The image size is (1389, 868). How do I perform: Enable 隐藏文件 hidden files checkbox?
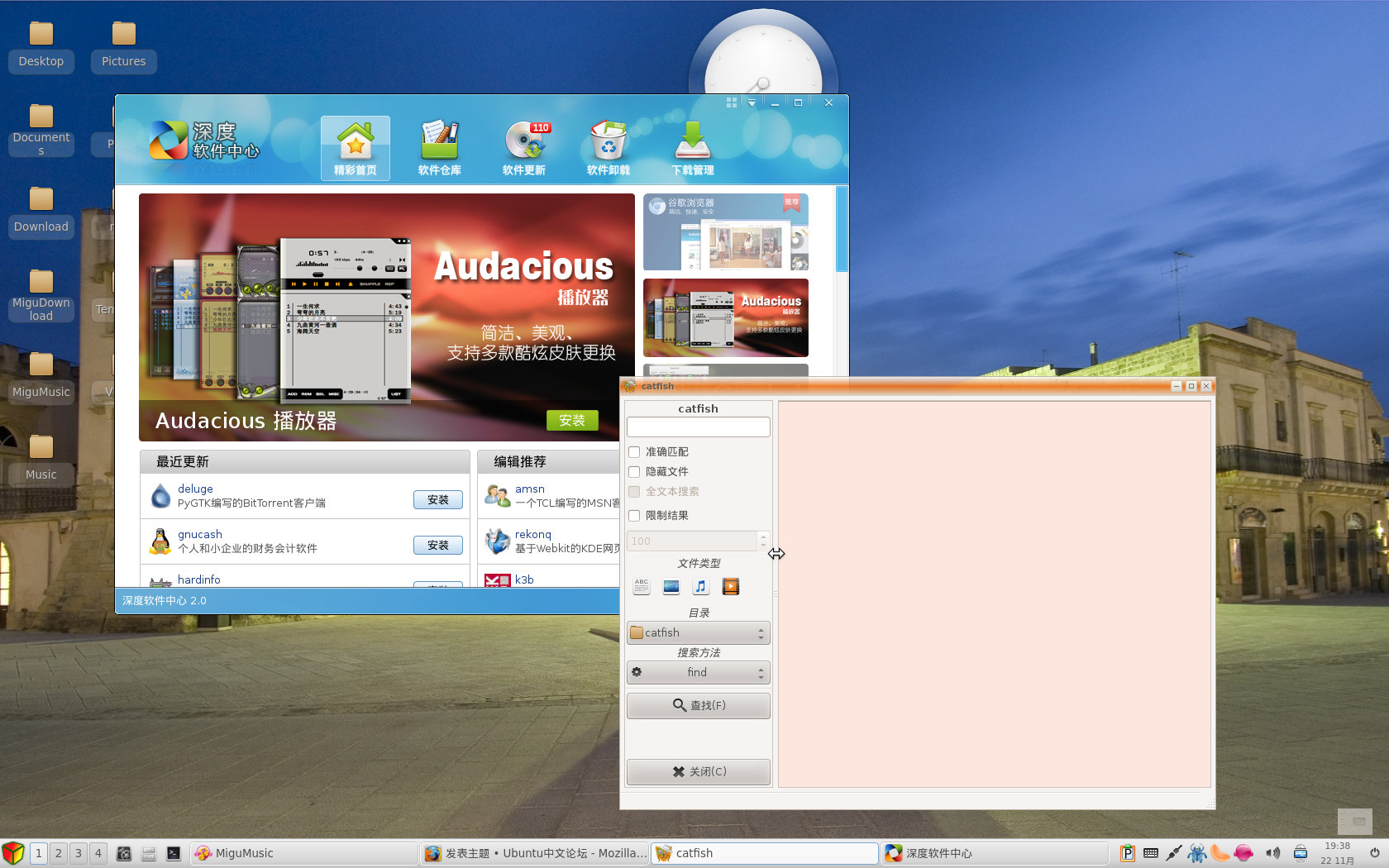[634, 472]
